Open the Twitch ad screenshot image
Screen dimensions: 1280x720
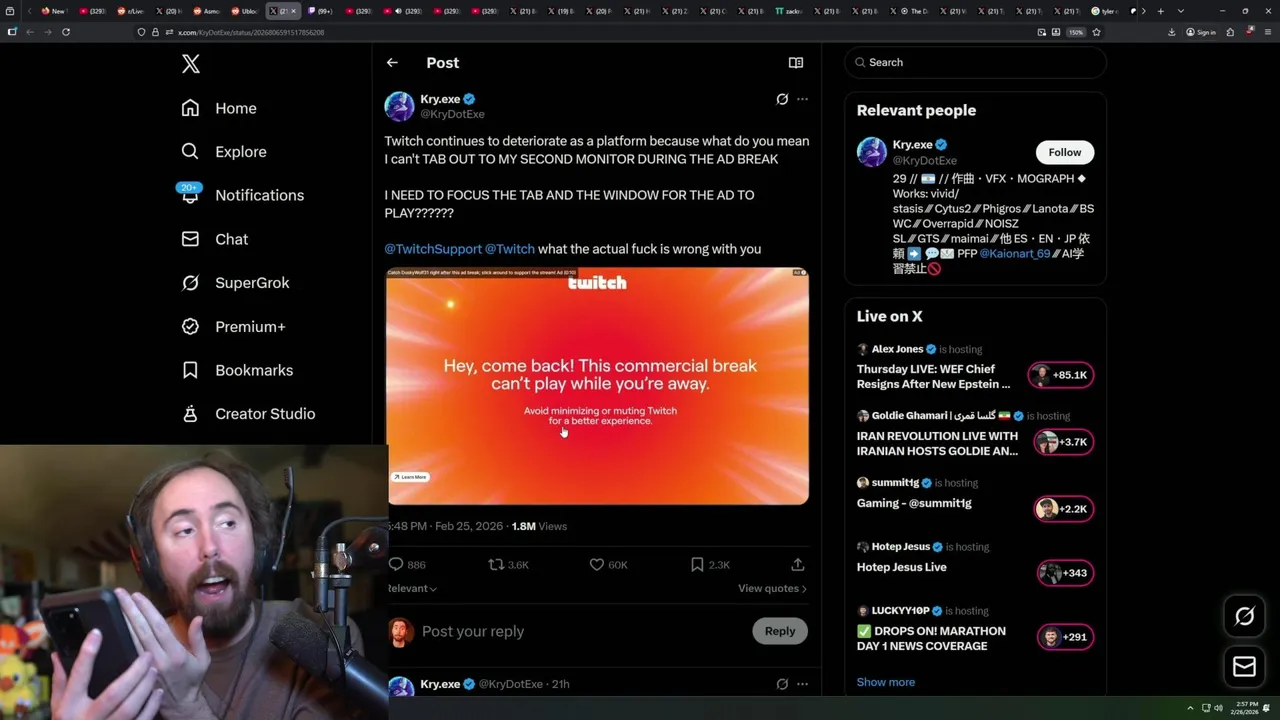598,386
